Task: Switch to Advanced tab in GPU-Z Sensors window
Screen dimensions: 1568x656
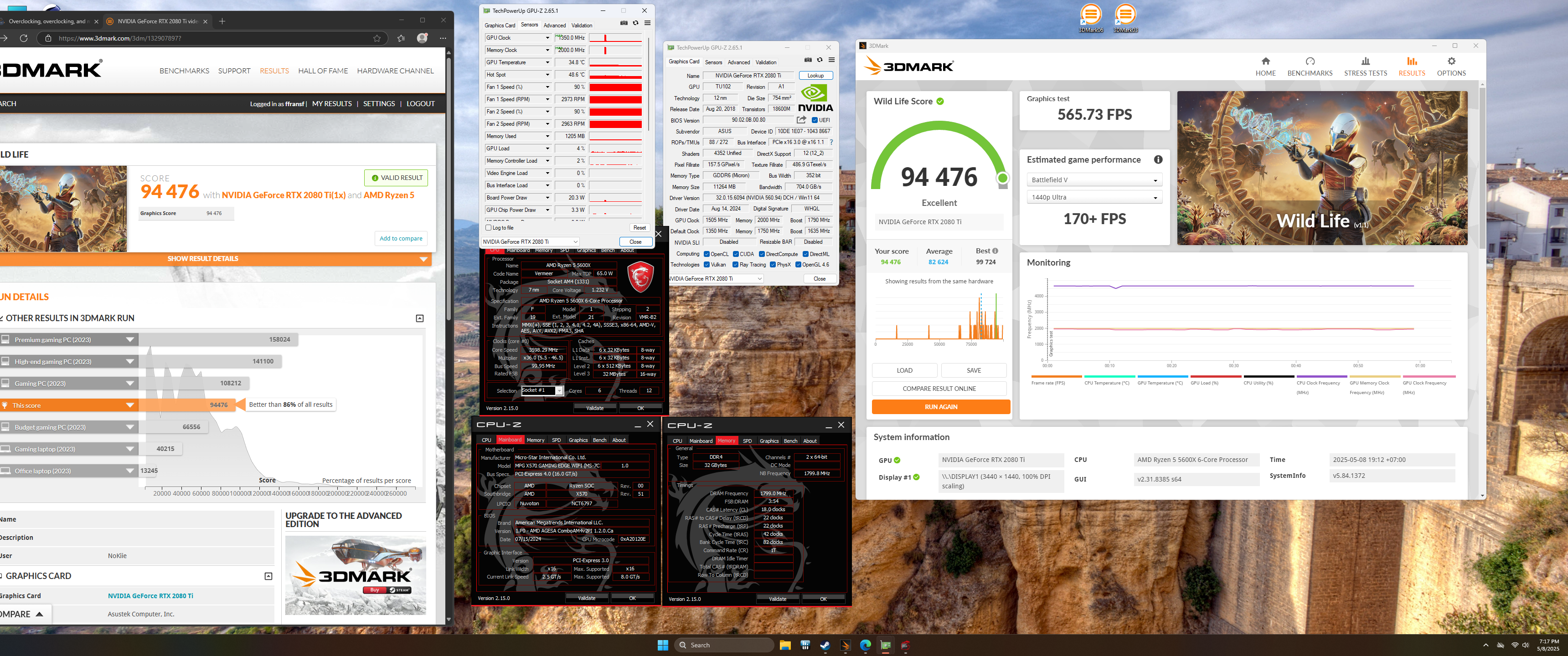Action: pos(555,26)
